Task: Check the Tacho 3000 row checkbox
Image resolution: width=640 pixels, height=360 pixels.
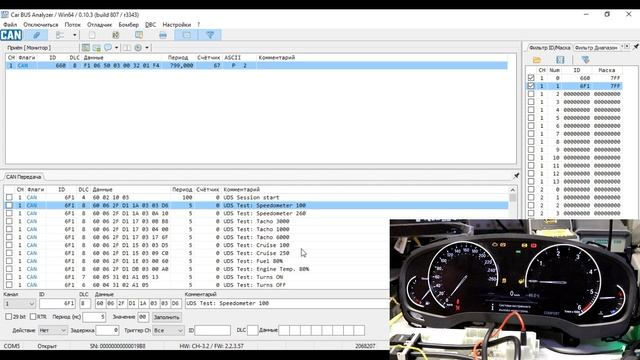Action: pyautogui.click(x=9, y=221)
